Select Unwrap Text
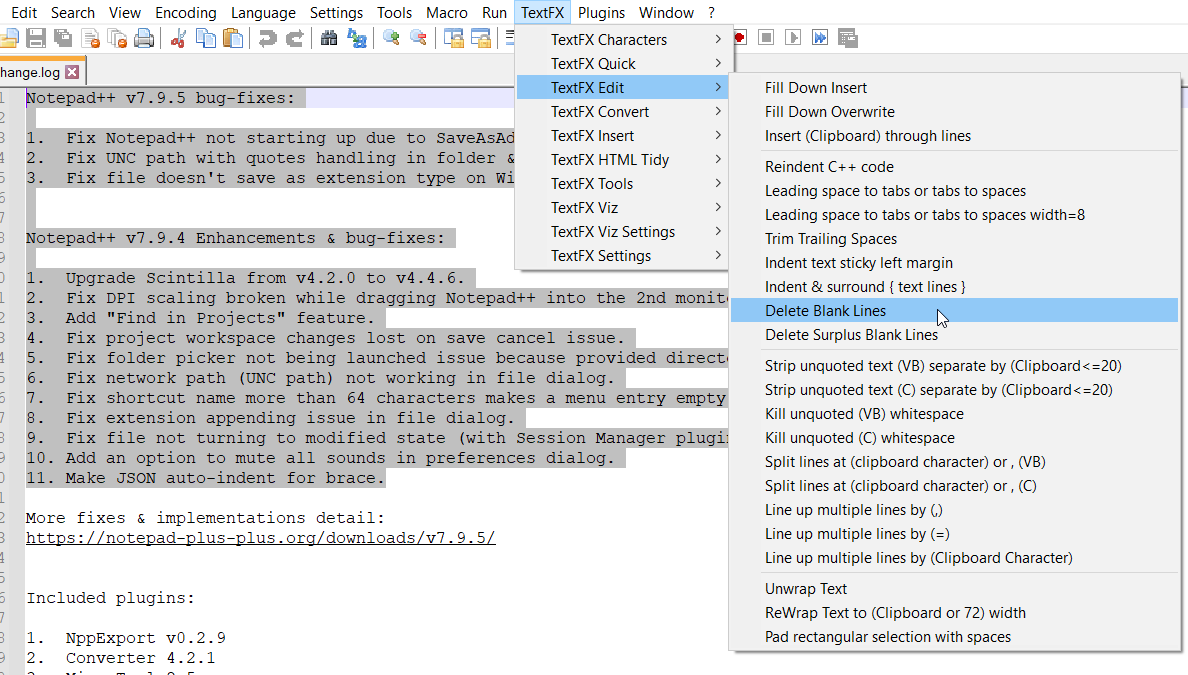1188x675 pixels. click(955, 589)
